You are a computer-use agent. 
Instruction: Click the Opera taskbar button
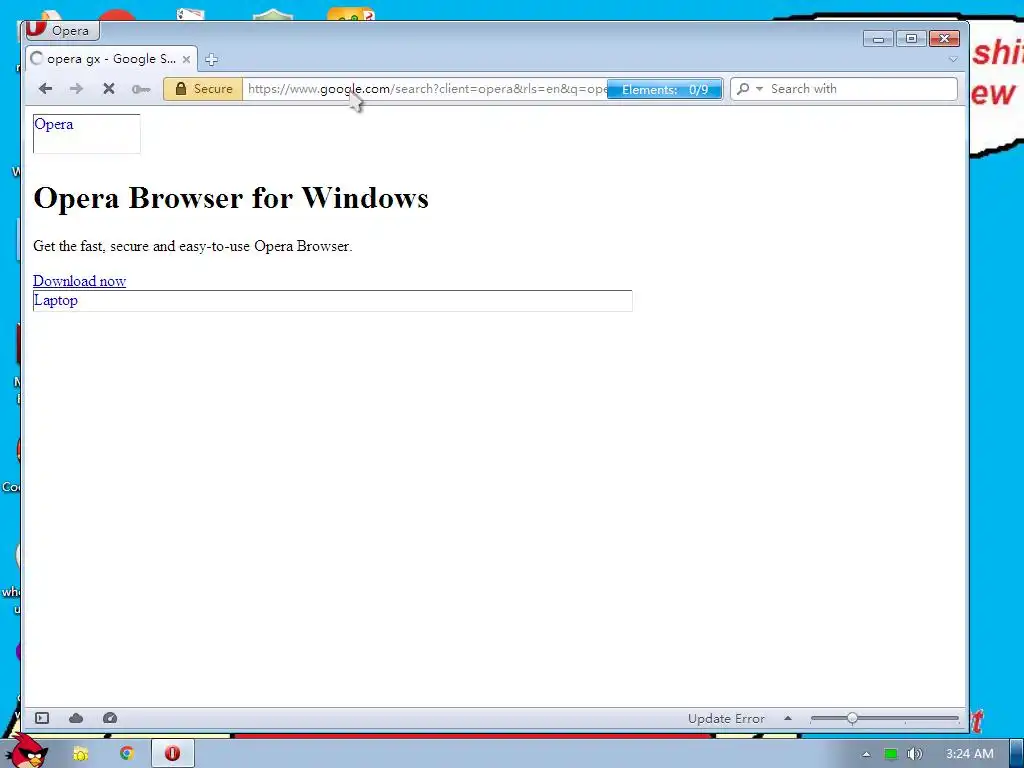tap(172, 754)
